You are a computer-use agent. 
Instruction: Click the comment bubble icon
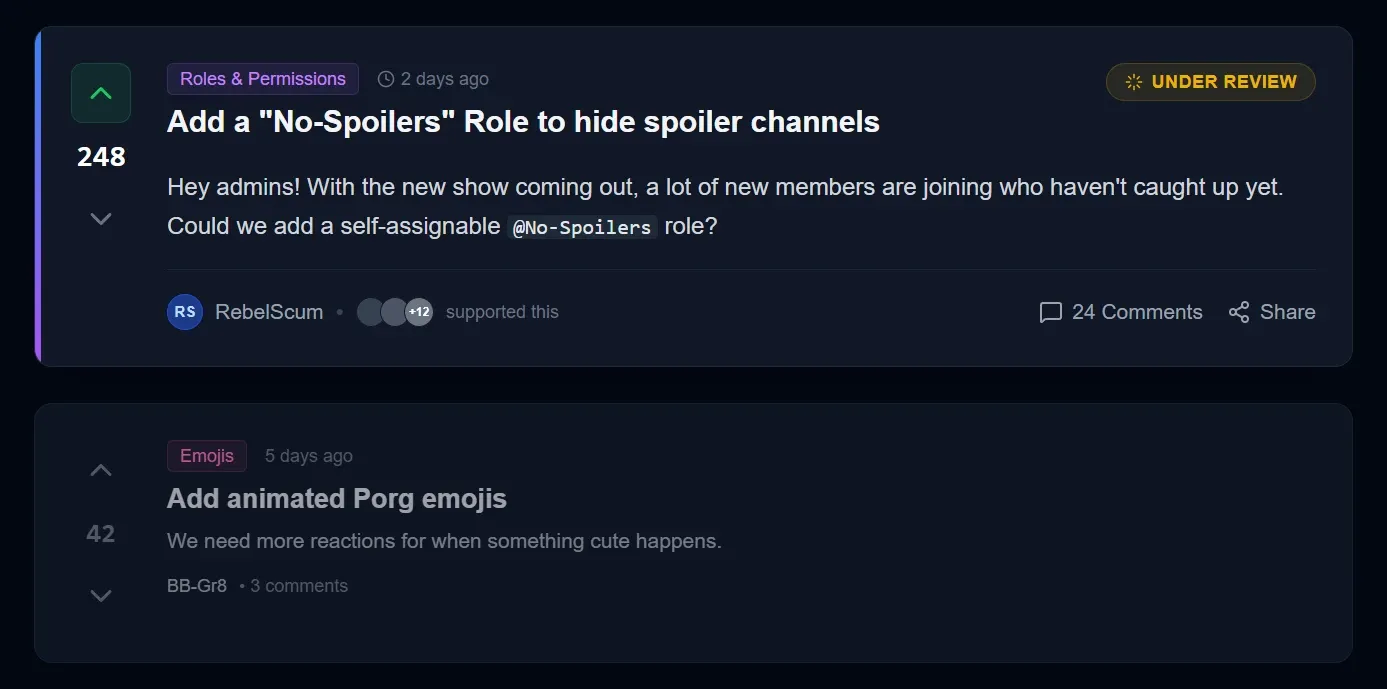tap(1050, 312)
